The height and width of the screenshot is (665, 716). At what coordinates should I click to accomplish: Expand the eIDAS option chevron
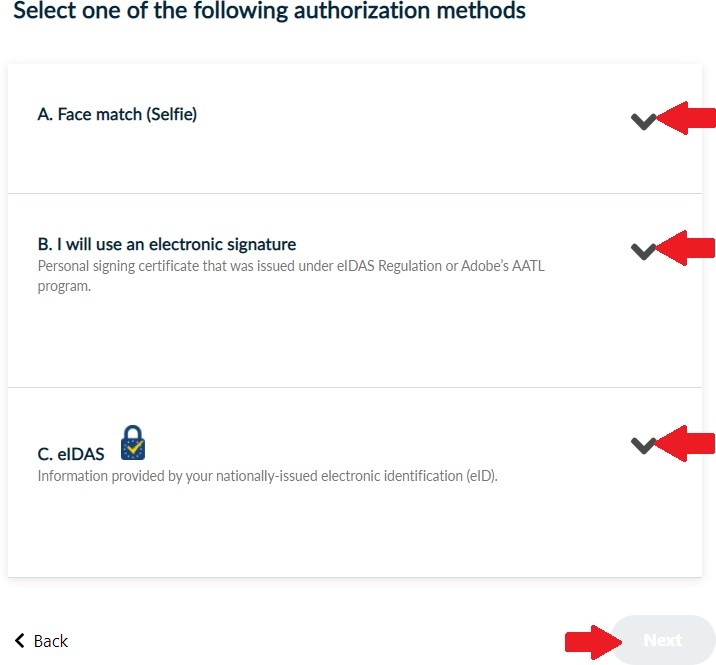pos(643,445)
